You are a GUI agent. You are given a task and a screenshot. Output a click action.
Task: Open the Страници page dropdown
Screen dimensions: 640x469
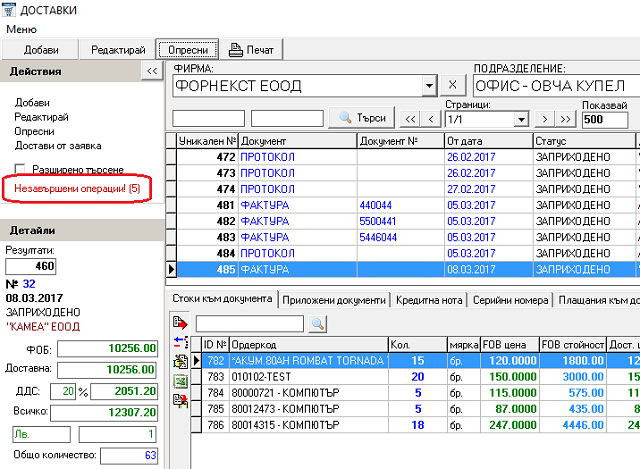coord(521,120)
